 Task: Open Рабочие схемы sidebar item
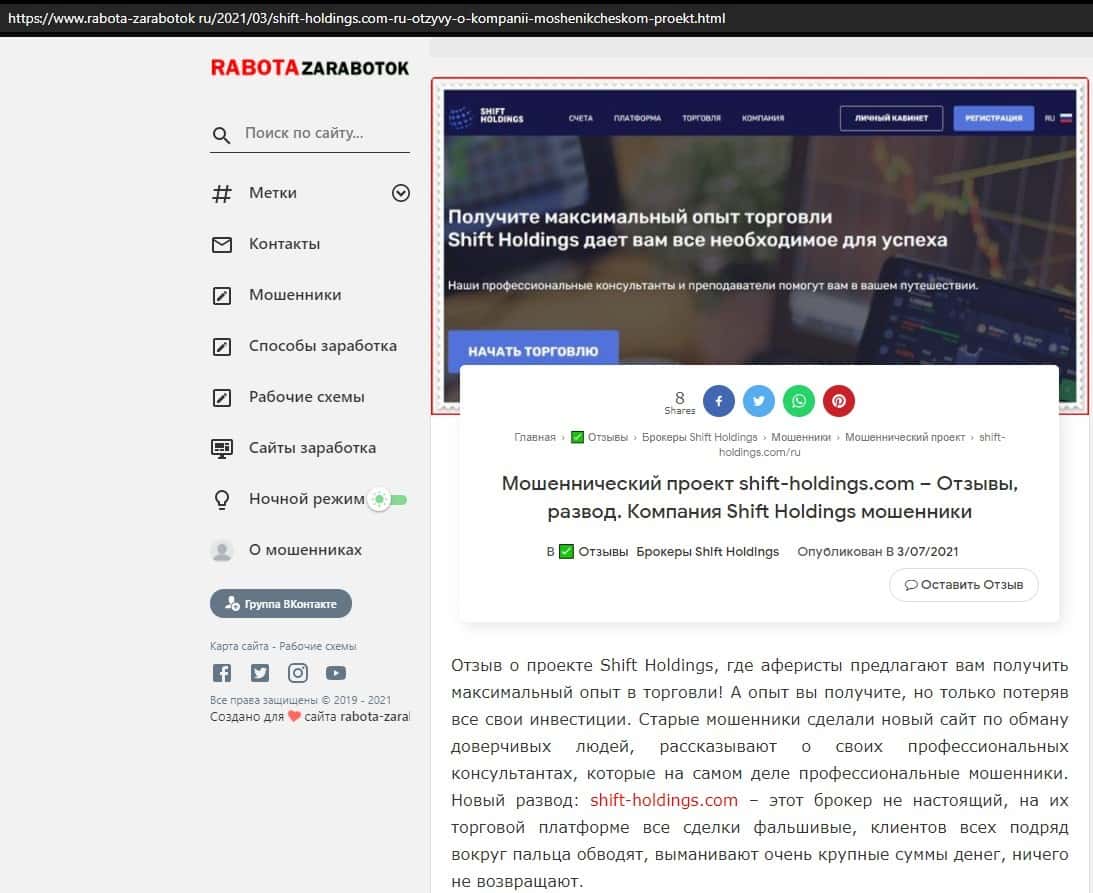point(307,397)
